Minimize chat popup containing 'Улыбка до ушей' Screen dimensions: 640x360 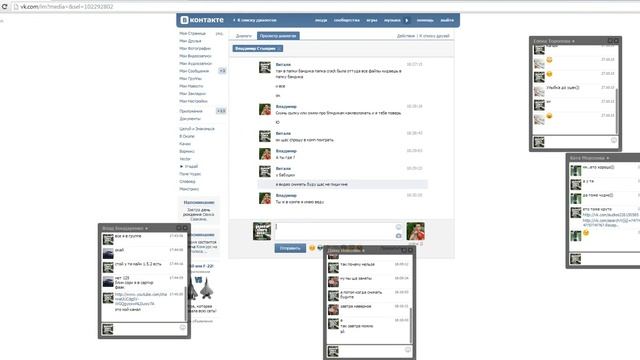610,41
